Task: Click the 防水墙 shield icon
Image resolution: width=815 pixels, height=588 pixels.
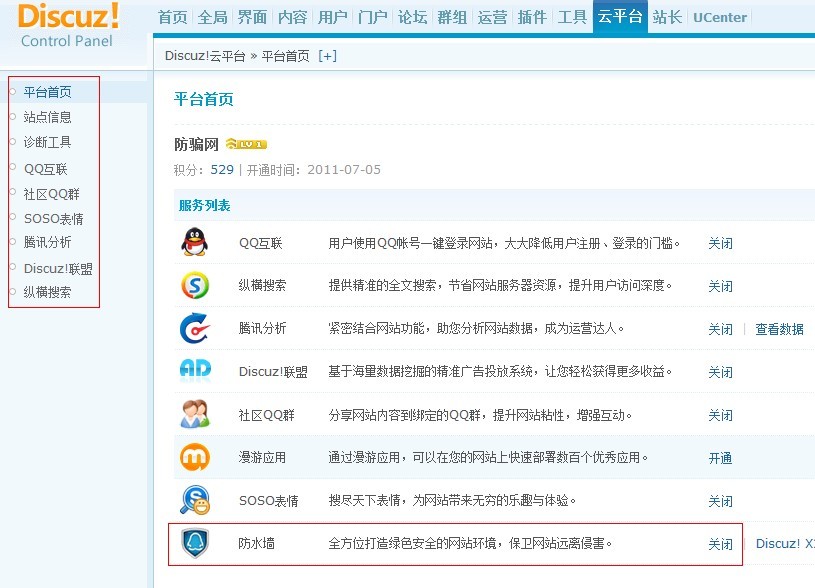Action: pos(195,543)
